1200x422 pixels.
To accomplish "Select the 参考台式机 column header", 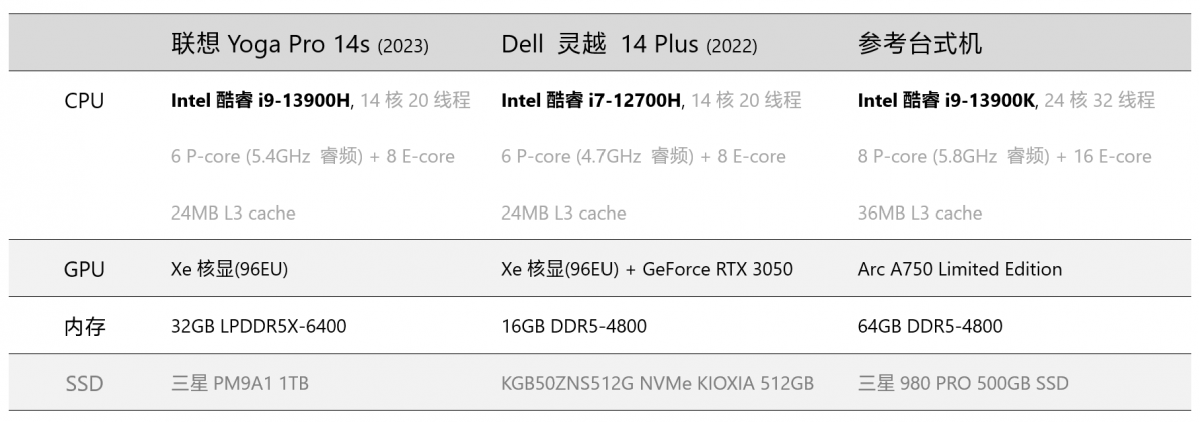I will click(920, 43).
